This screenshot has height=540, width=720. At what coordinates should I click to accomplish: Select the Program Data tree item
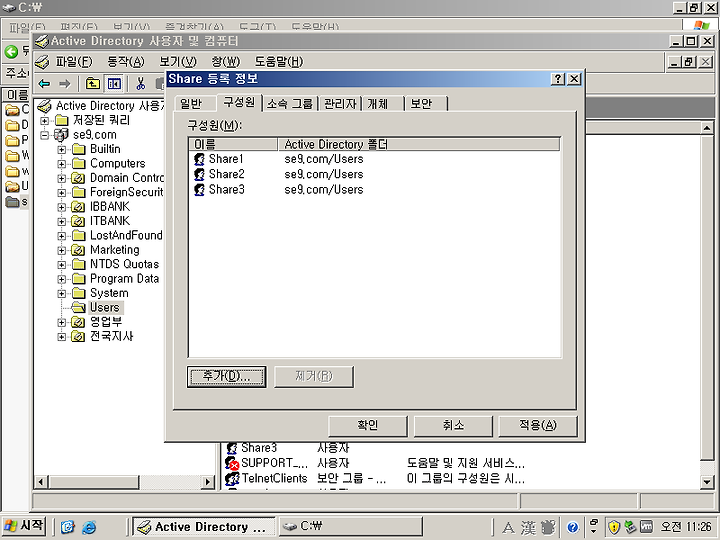[124, 279]
